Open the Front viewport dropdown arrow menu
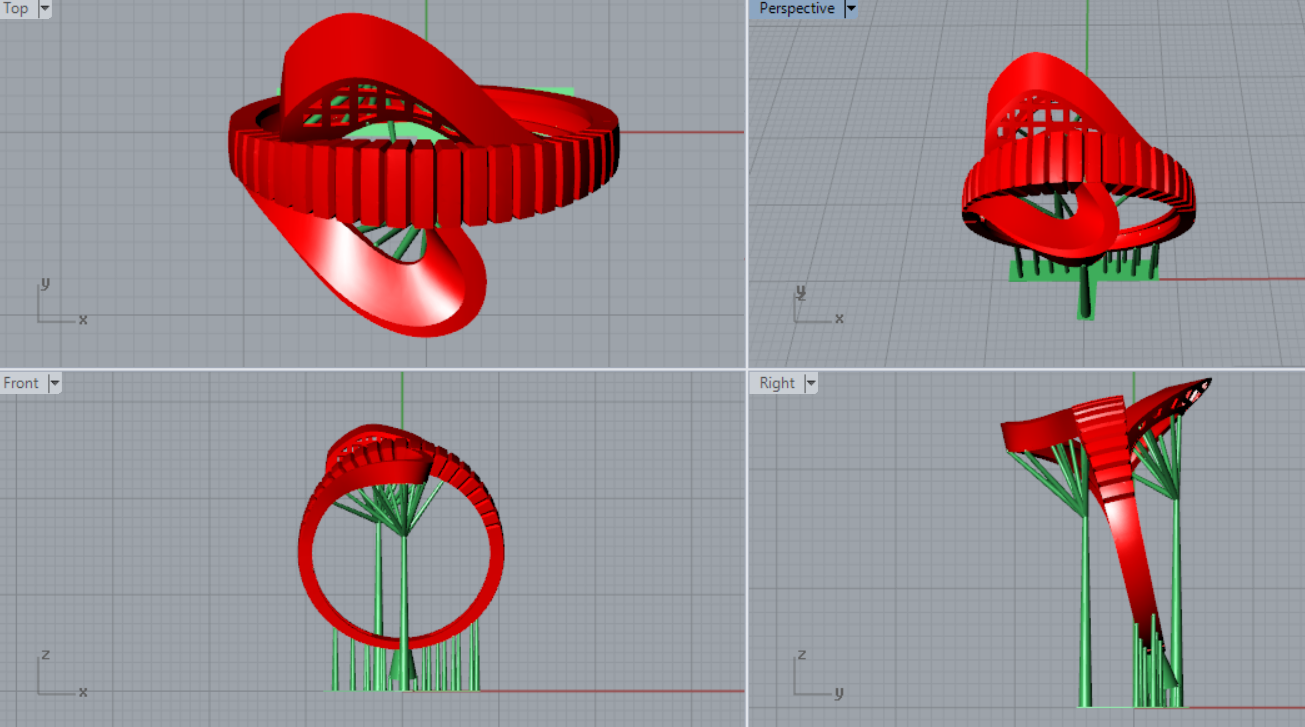 54,383
